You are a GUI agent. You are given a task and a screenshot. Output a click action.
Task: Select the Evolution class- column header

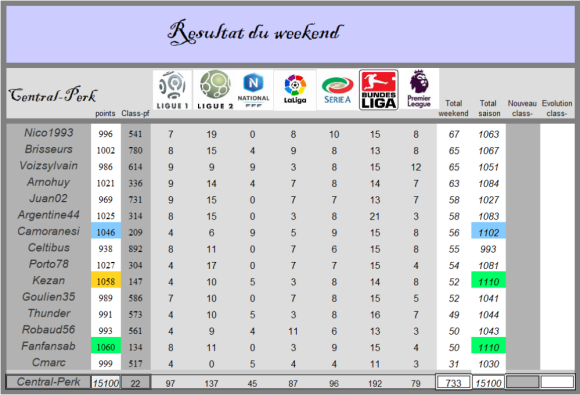(x=557, y=108)
